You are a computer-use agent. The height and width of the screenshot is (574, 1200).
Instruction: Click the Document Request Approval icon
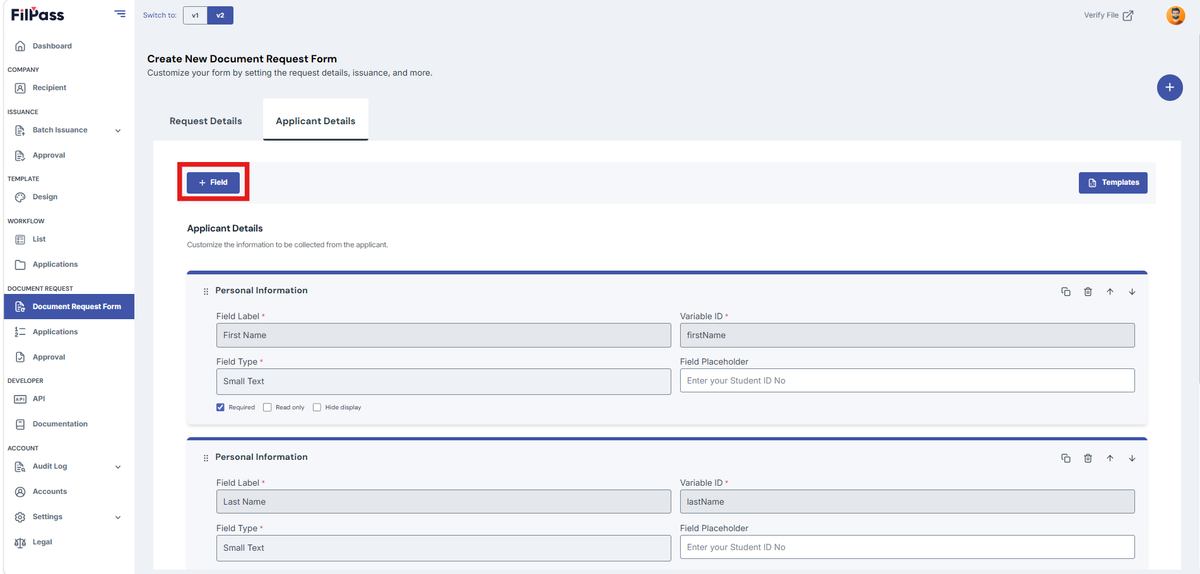click(x=20, y=357)
